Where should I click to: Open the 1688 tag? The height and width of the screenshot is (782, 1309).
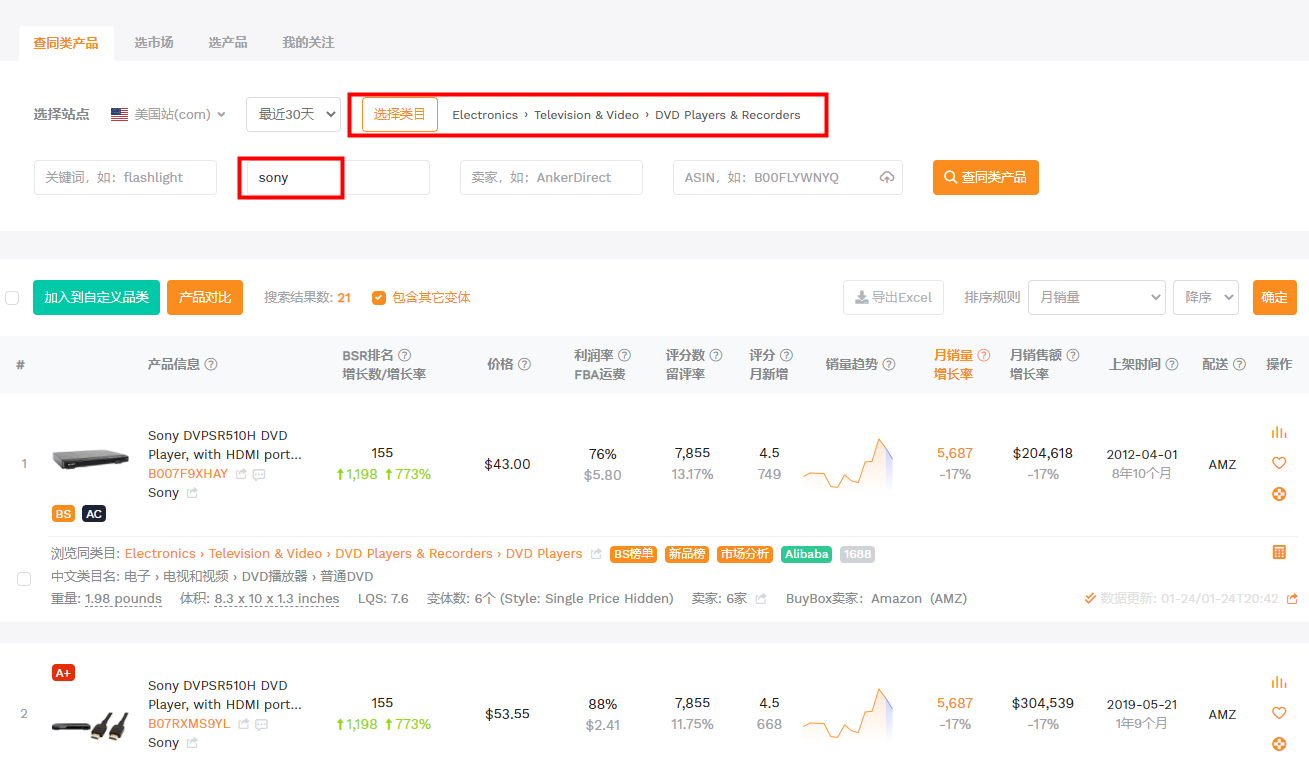(857, 554)
